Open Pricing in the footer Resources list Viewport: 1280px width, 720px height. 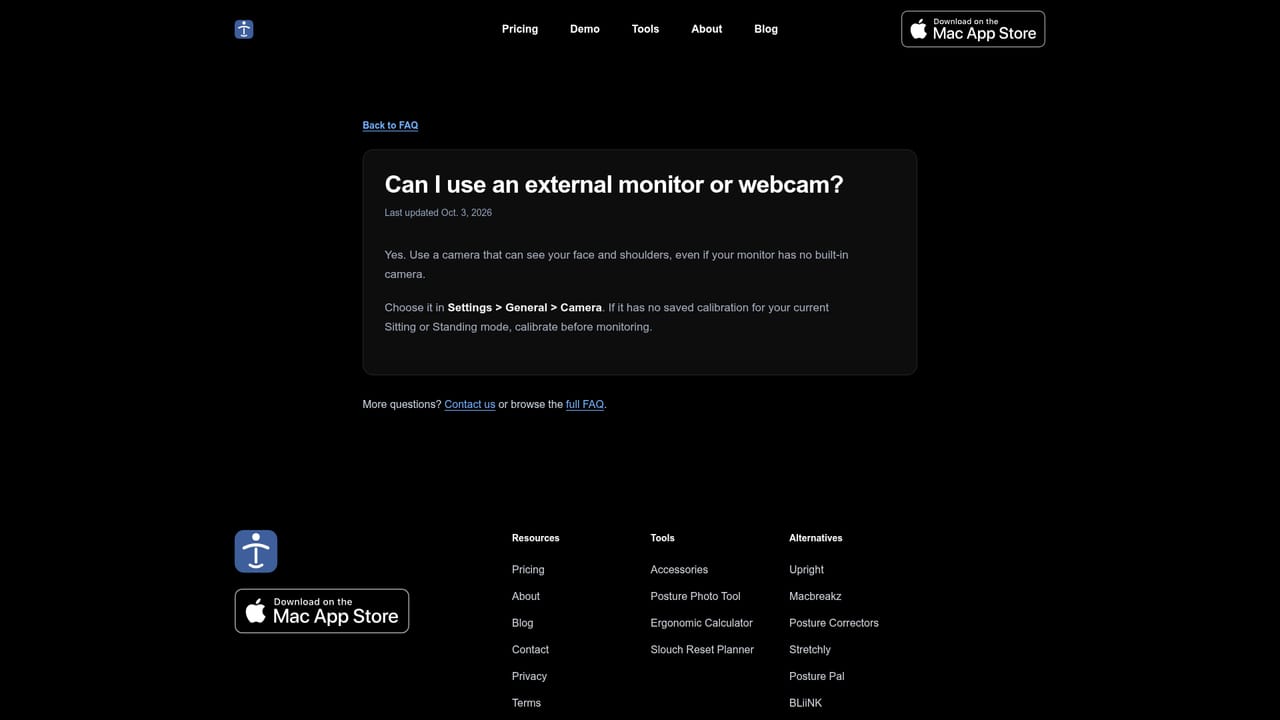(x=528, y=570)
